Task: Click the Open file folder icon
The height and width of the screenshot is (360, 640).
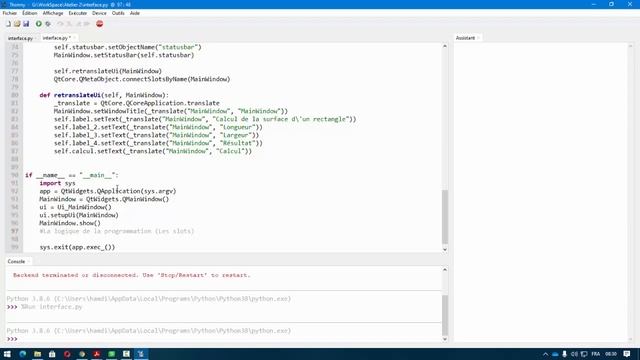Action: click(17, 24)
